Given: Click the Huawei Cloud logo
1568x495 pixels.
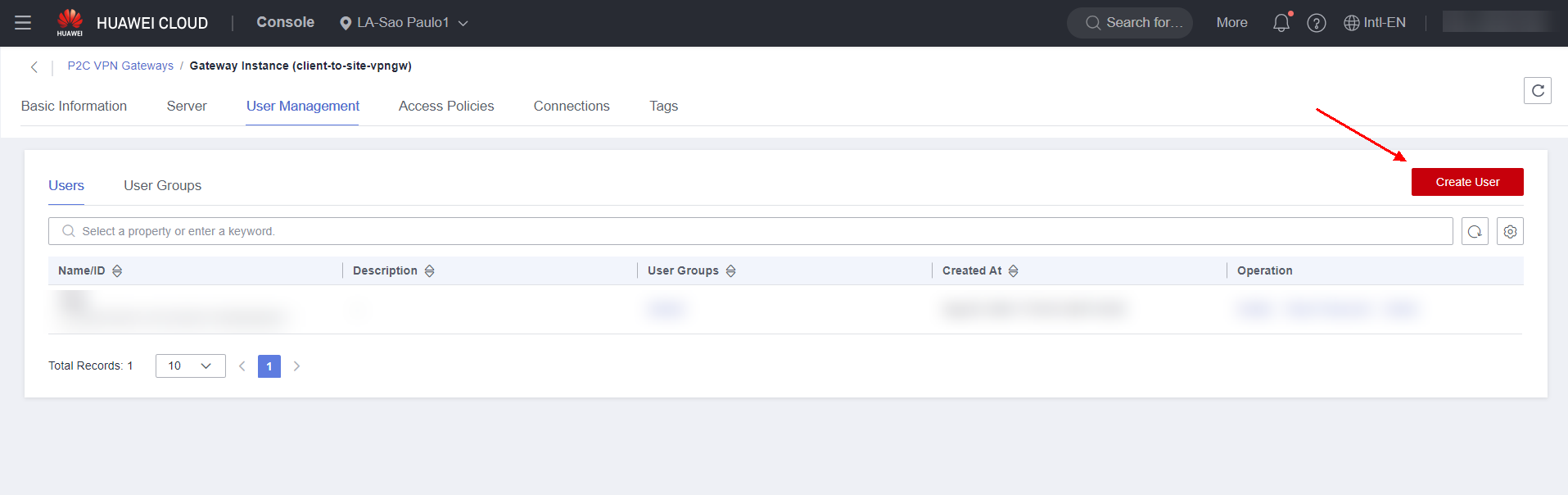Looking at the screenshot, I should (70, 22).
